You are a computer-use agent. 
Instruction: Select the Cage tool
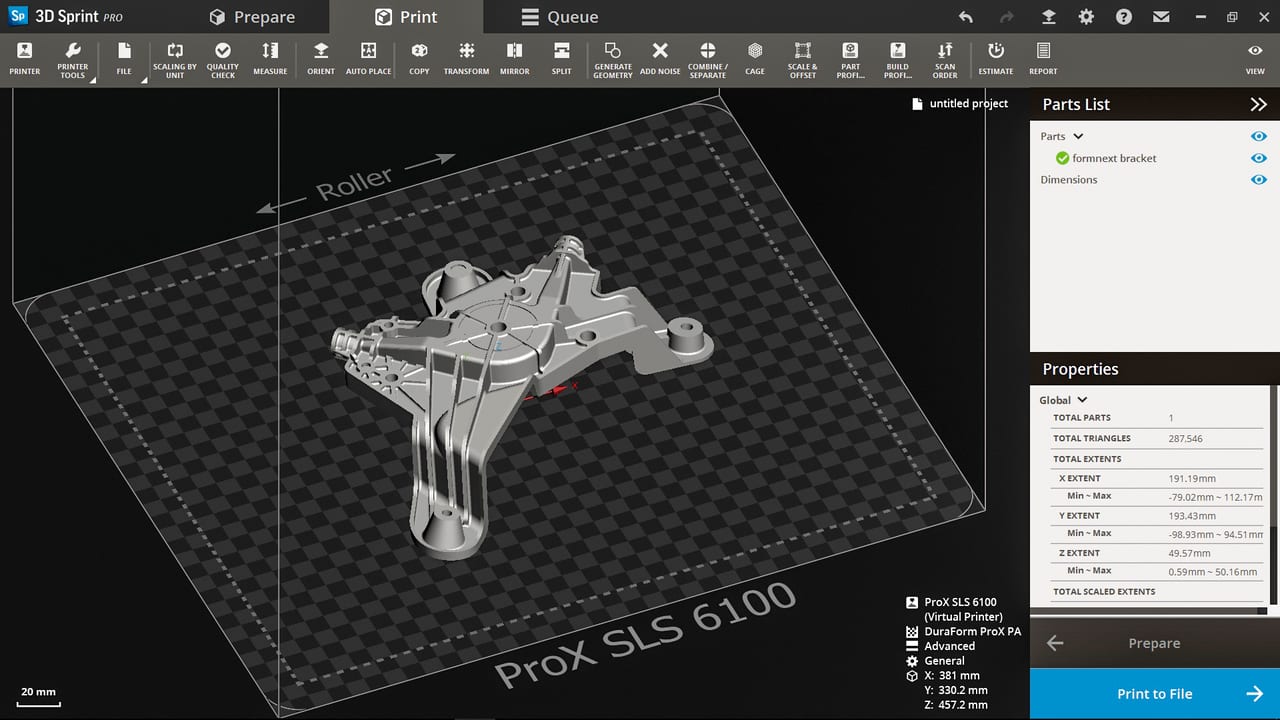(755, 58)
